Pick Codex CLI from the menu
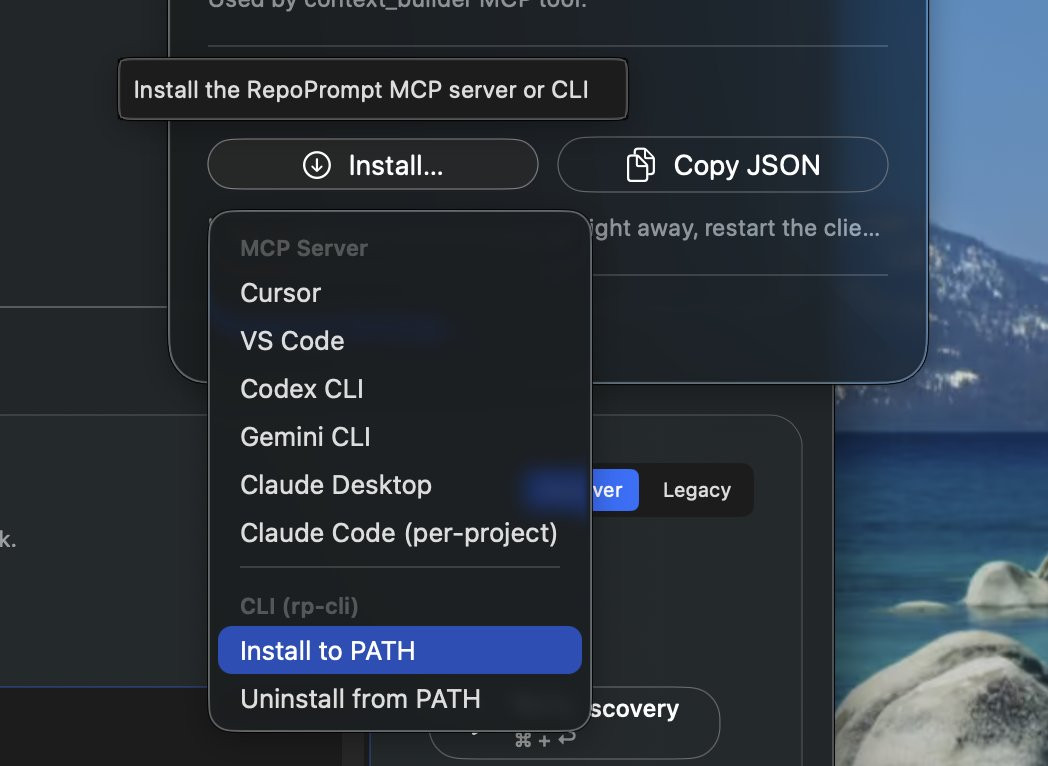Image resolution: width=1048 pixels, height=766 pixels. coord(400,389)
